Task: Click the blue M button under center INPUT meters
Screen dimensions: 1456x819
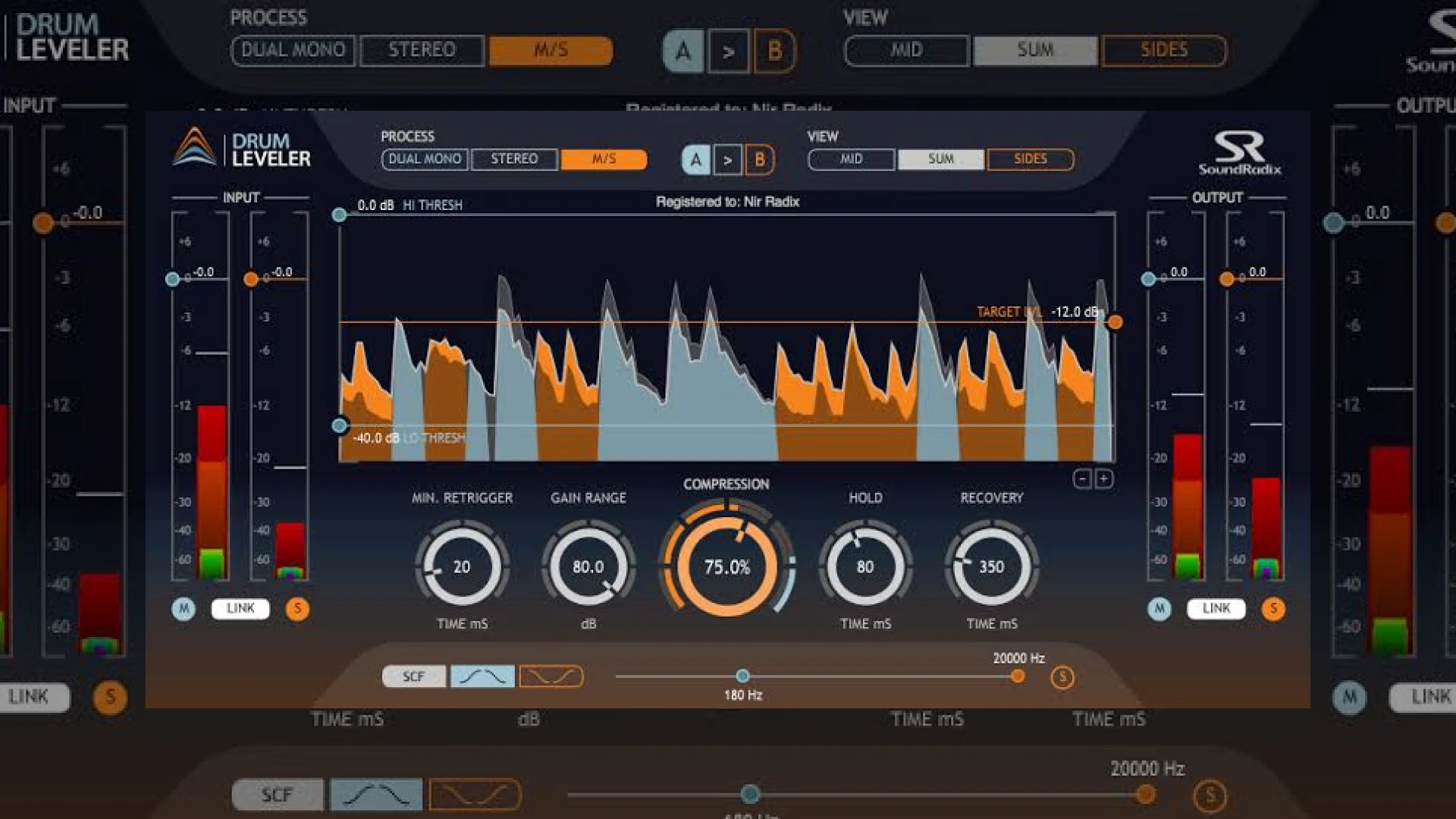Action: 184,608
